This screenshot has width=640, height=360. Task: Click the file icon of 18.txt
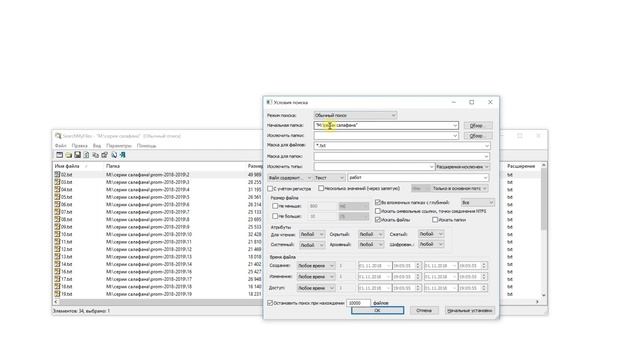coord(58,286)
